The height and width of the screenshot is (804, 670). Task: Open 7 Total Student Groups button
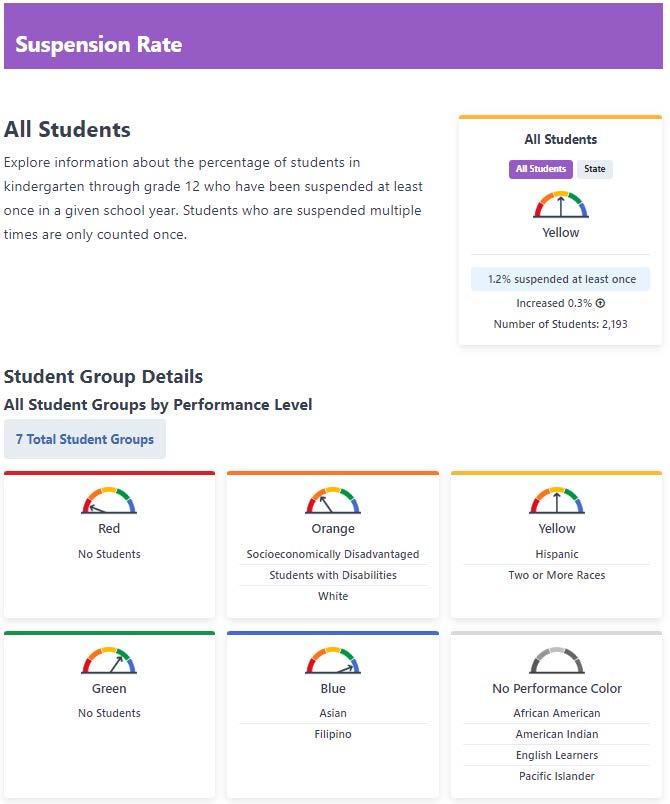point(85,439)
